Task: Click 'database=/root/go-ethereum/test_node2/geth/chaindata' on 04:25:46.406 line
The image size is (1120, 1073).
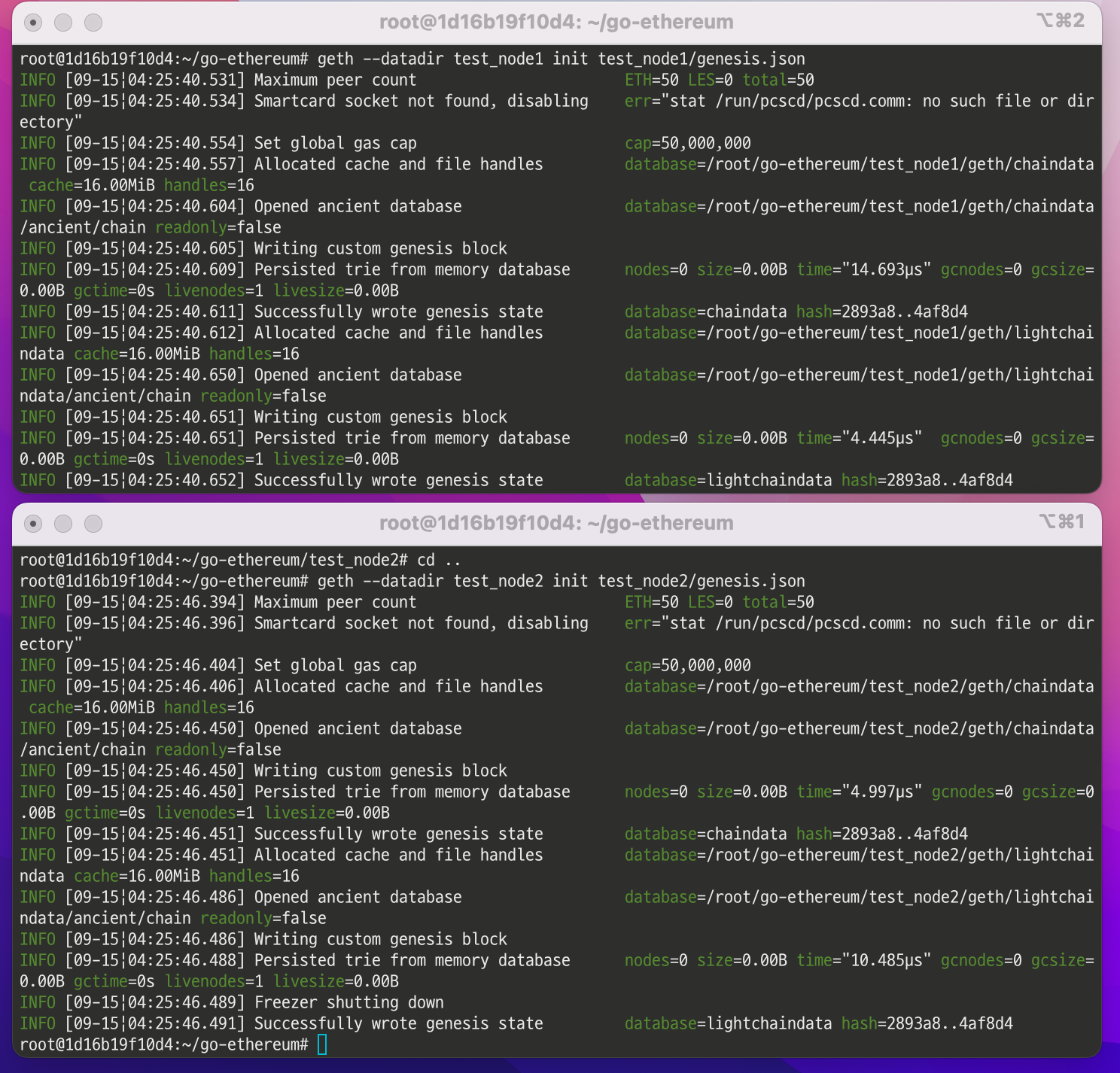Action: (x=859, y=686)
